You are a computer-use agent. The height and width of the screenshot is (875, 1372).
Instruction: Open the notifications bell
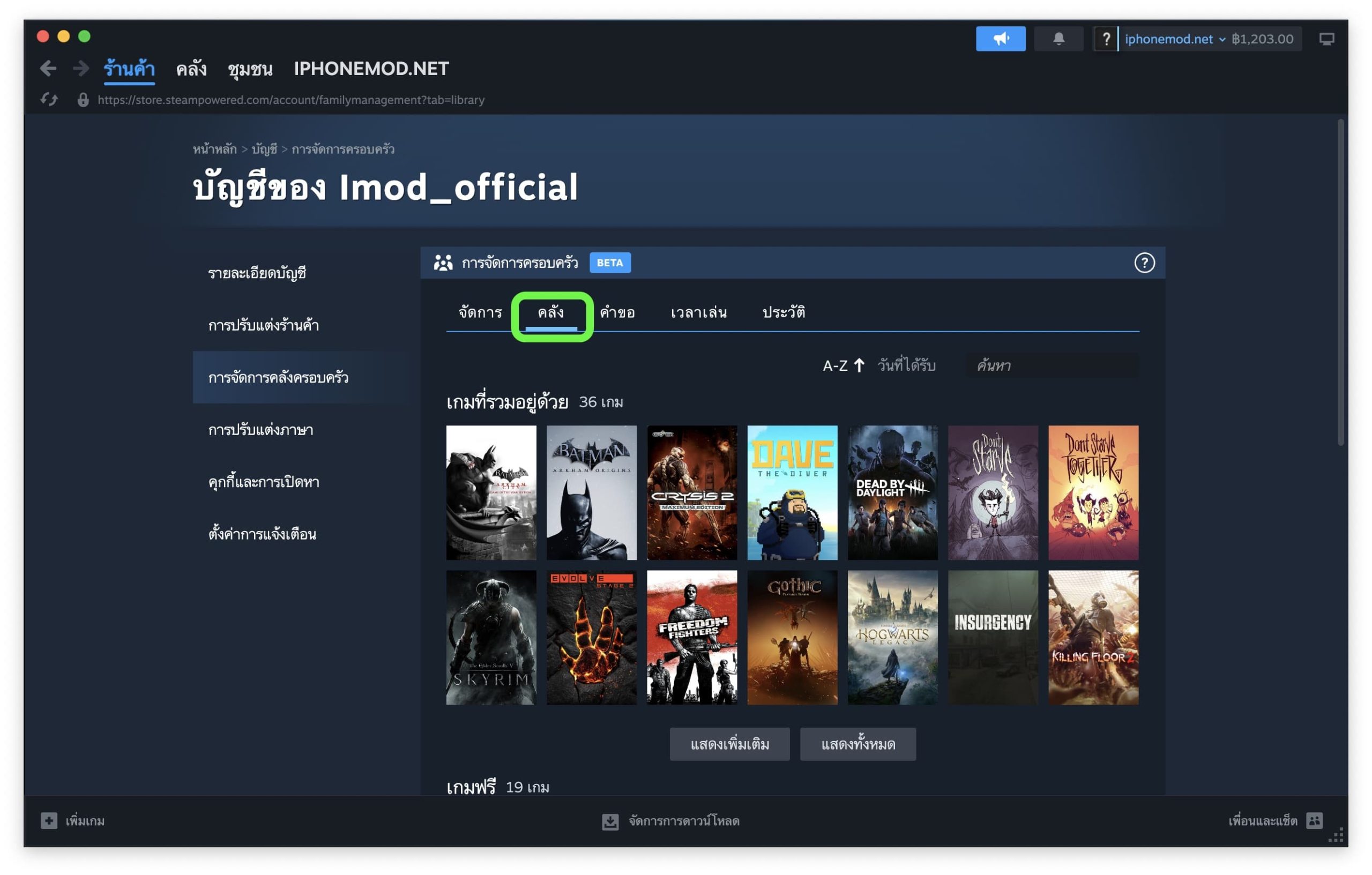coord(1058,39)
